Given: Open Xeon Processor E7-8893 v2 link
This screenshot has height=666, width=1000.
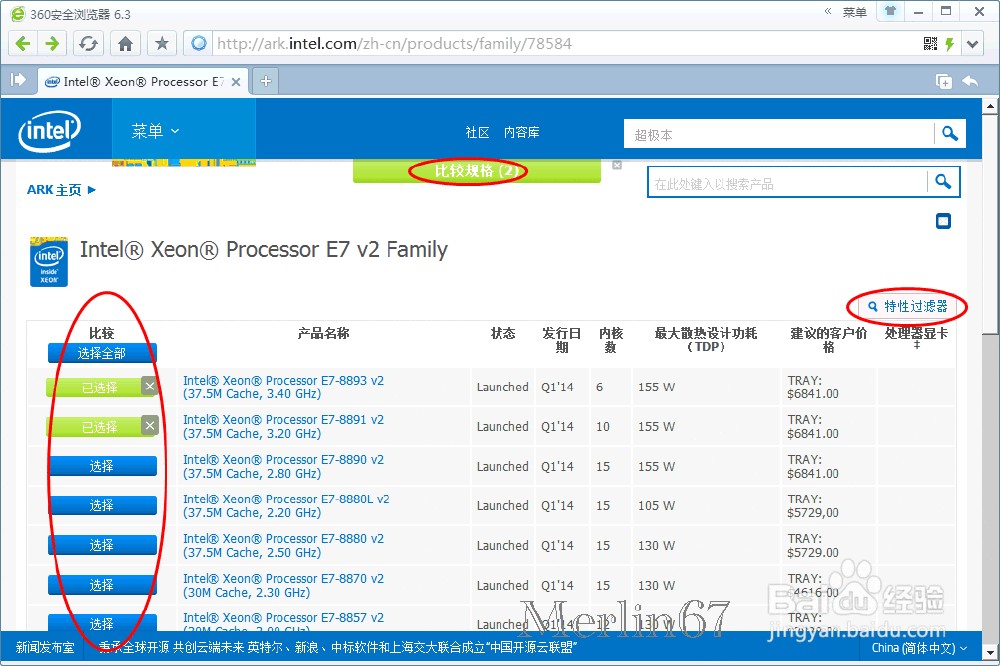Looking at the screenshot, I should (283, 387).
